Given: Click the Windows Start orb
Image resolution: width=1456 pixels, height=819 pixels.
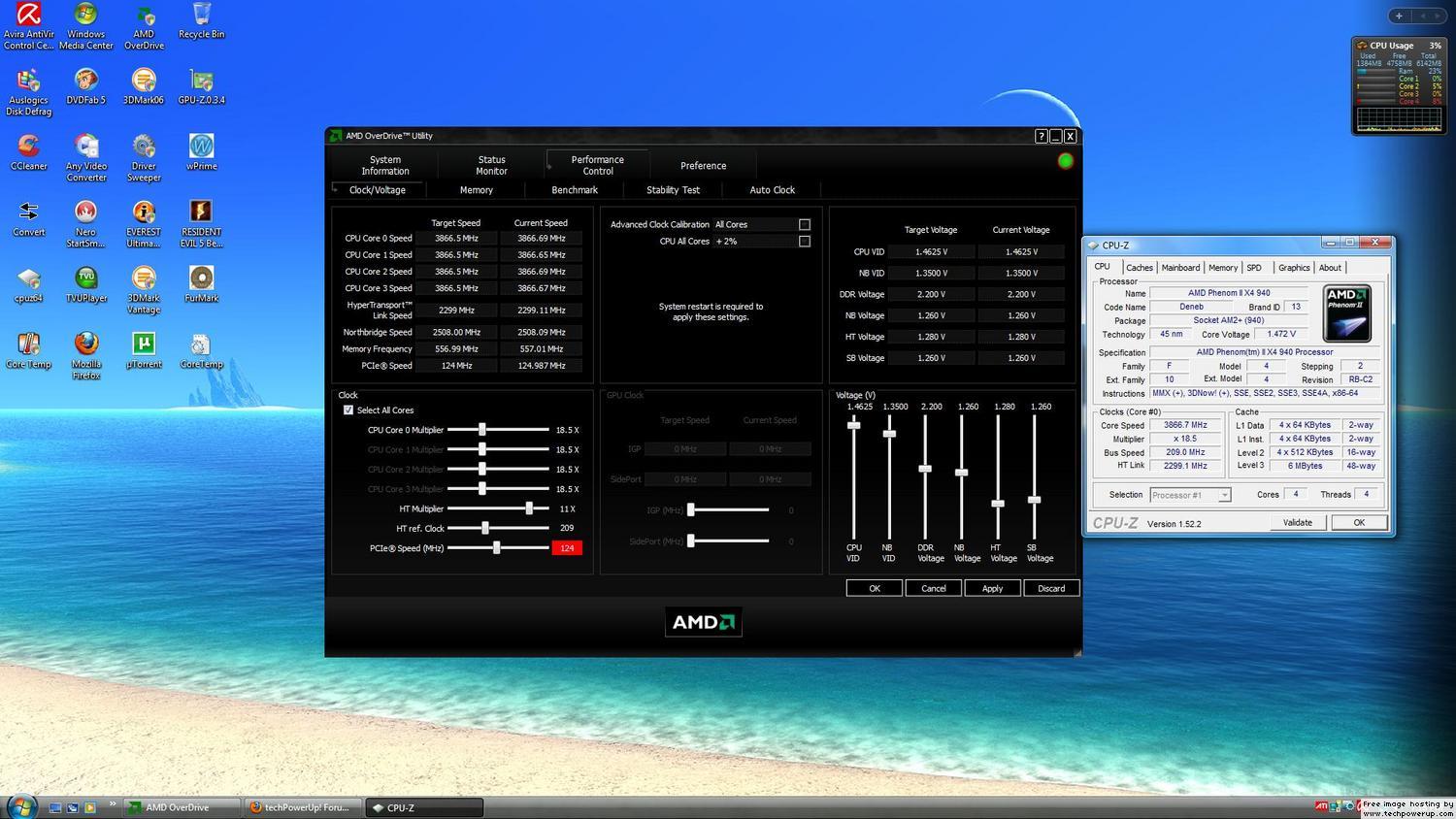Looking at the screenshot, I should (21, 806).
